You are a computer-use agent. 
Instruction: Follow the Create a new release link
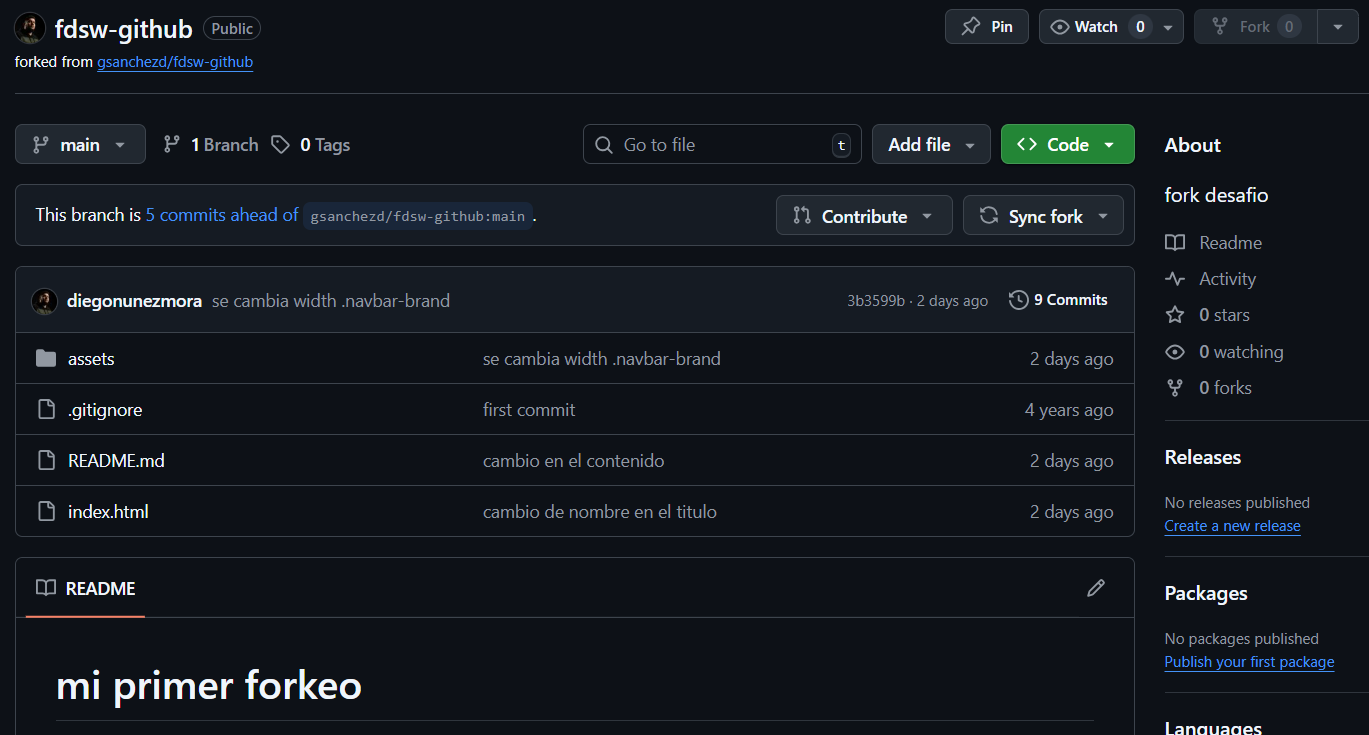click(x=1232, y=526)
